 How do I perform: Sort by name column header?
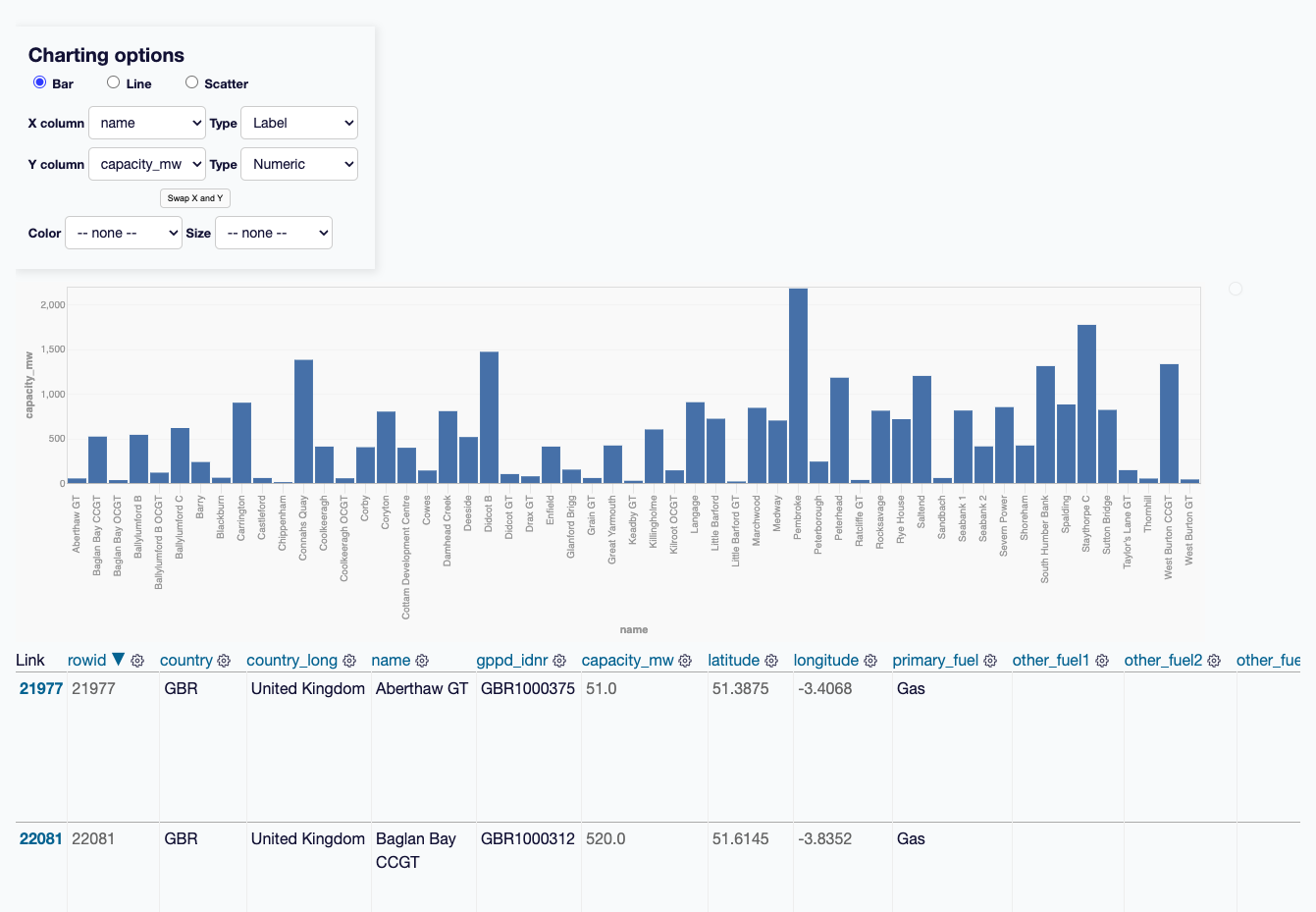point(391,660)
